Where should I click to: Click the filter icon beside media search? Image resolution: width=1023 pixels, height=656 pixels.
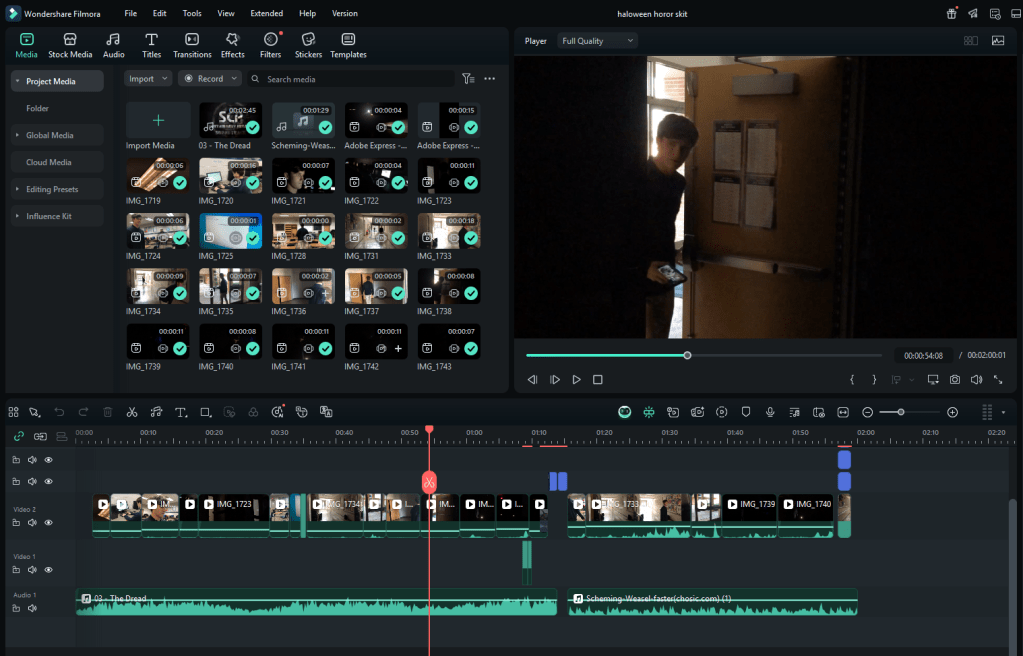tap(468, 79)
